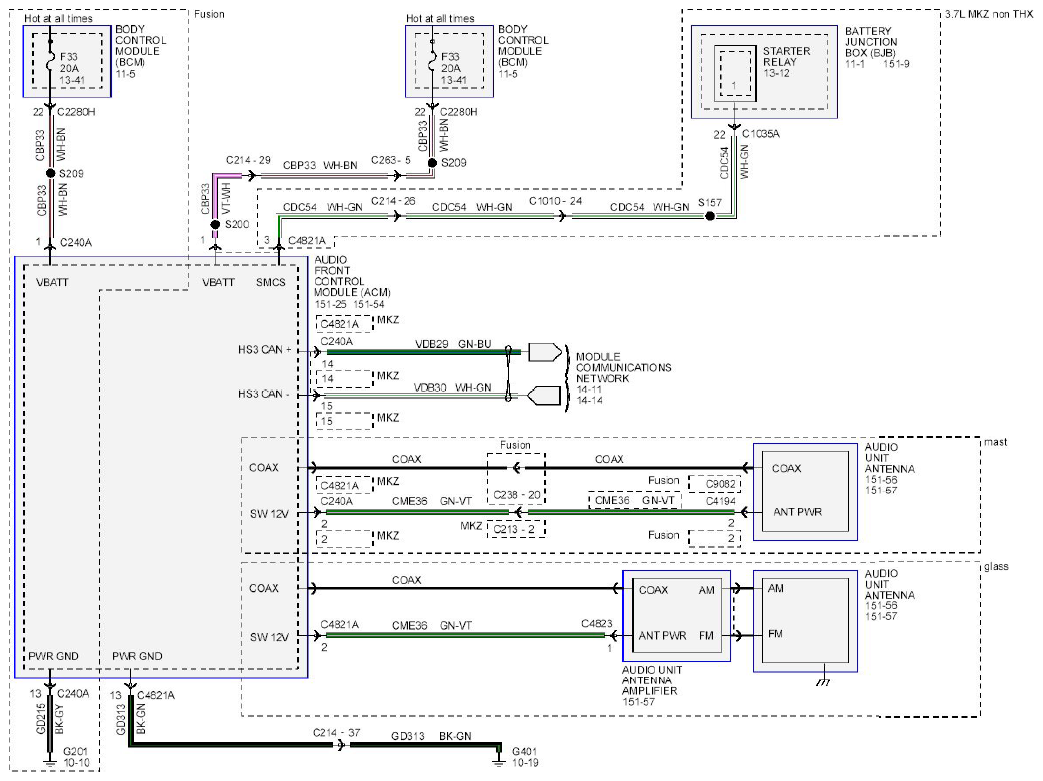
Task: Click the HS3 CAN - network arrow connector
Action: click(543, 396)
